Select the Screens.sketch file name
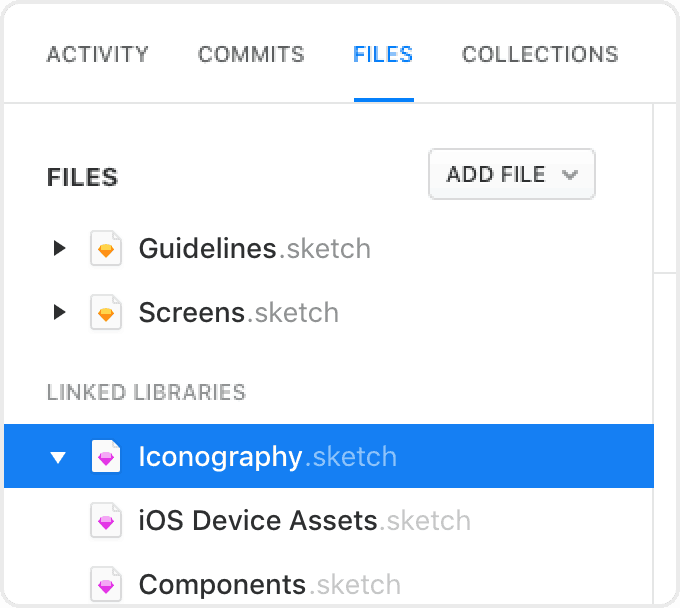The height and width of the screenshot is (608, 680). [239, 313]
